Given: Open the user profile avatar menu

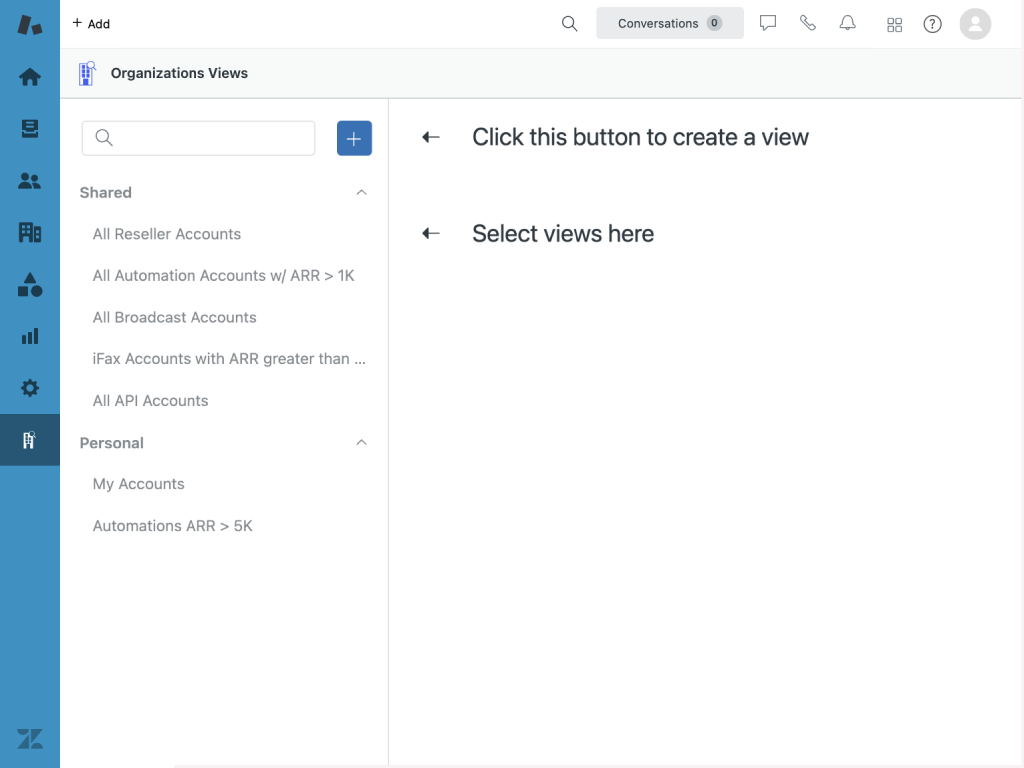Looking at the screenshot, I should click(x=975, y=24).
